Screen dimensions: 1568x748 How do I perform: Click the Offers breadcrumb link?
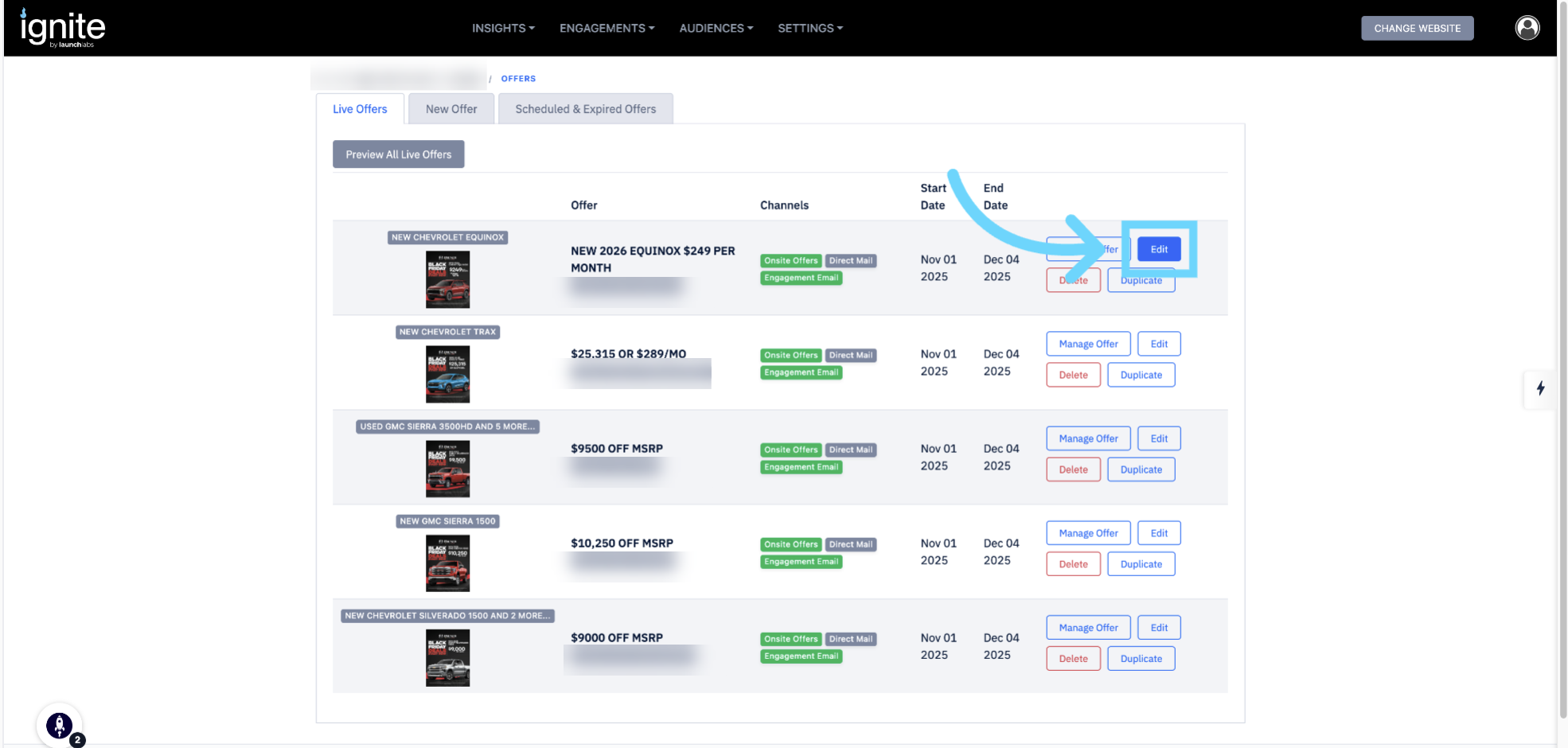518,79
